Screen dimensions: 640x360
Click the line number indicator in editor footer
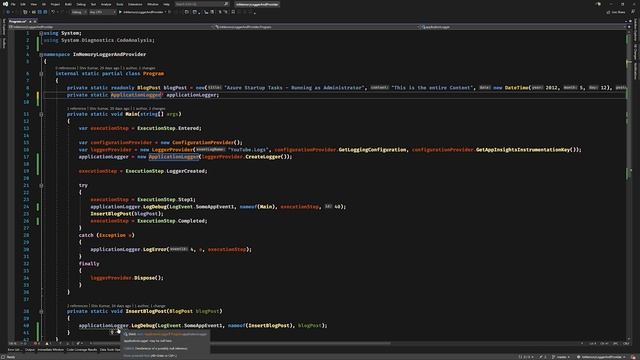coord(594,343)
